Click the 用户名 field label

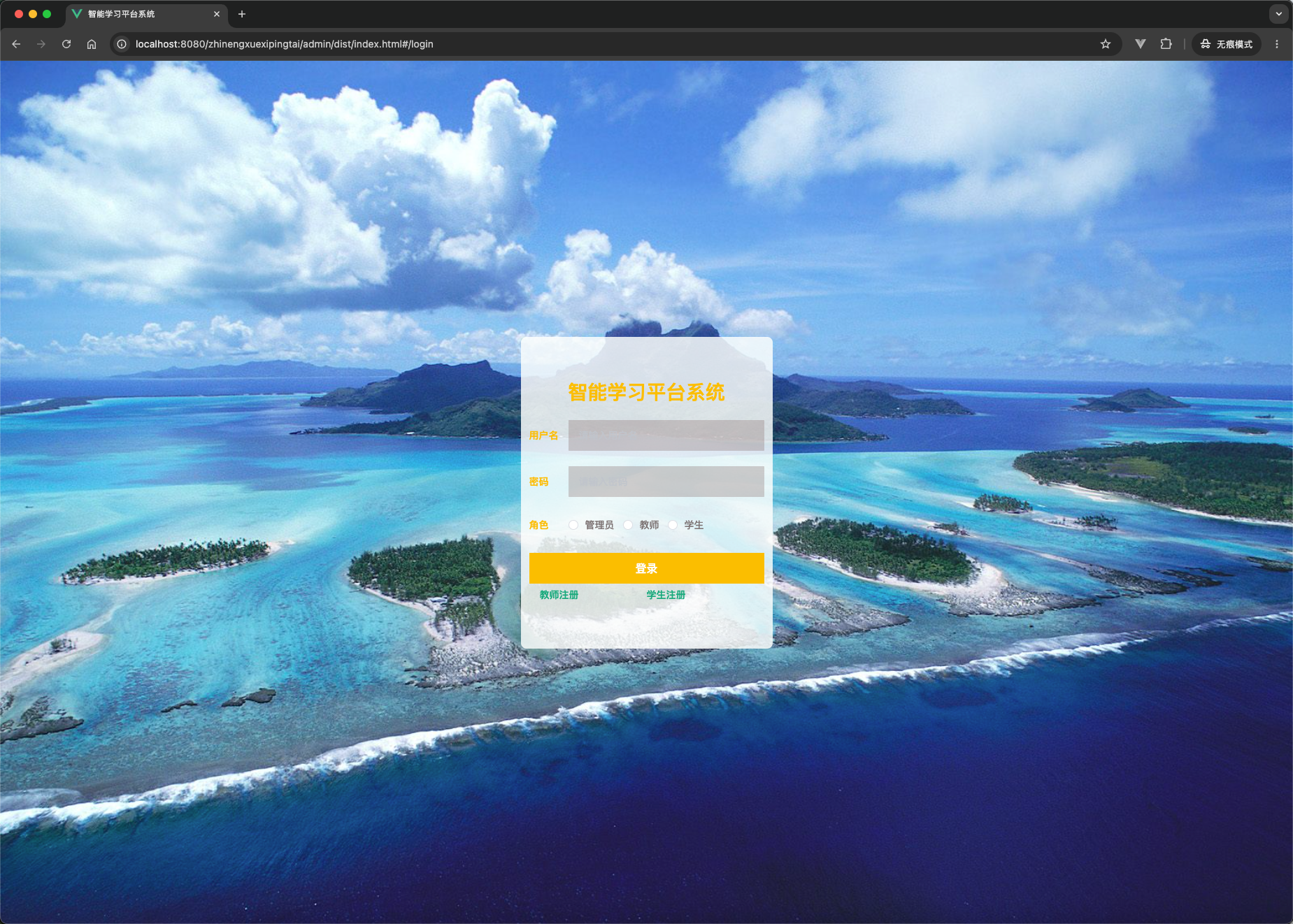pyautogui.click(x=543, y=435)
